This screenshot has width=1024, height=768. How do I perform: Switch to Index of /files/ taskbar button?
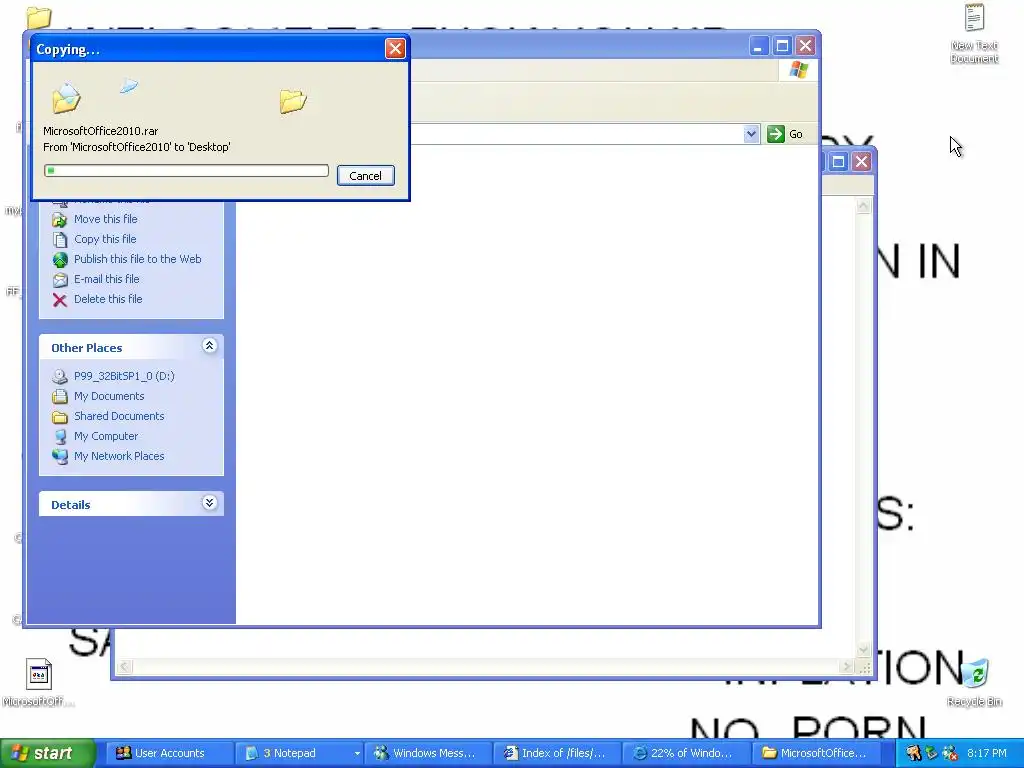pos(556,753)
